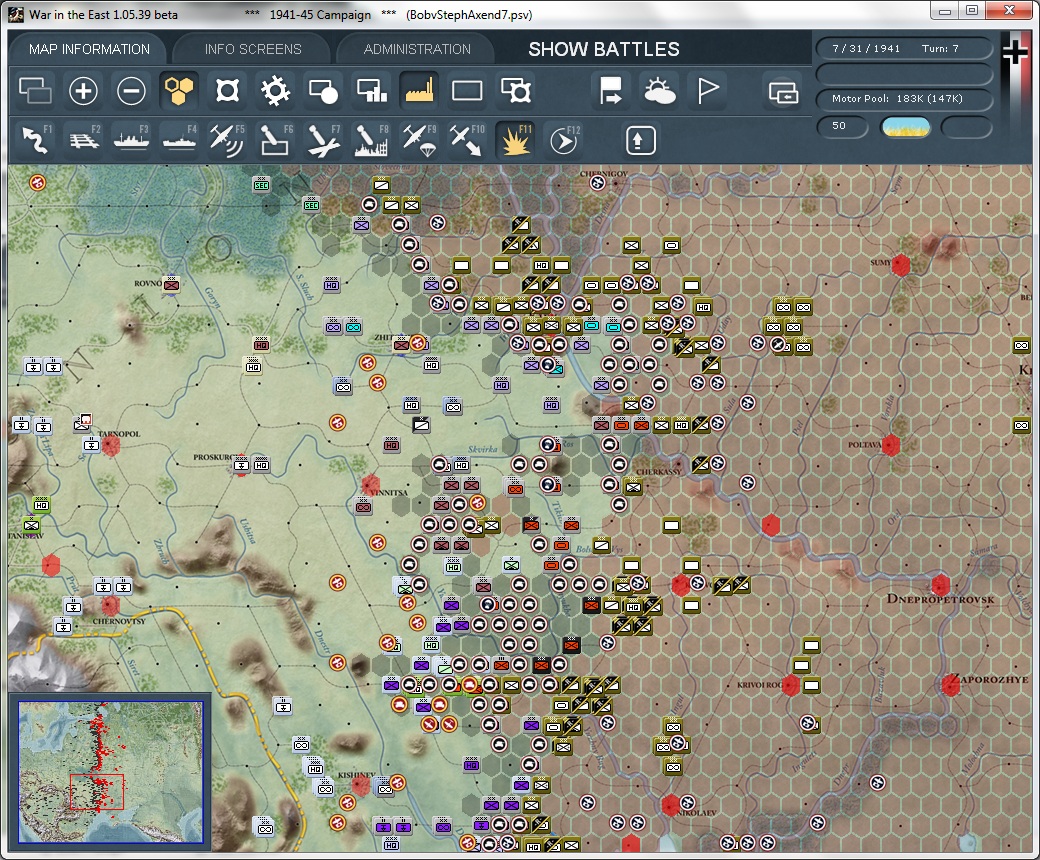1040x860 pixels.
Task: Click the rectangle with shield icon
Action: (515, 91)
